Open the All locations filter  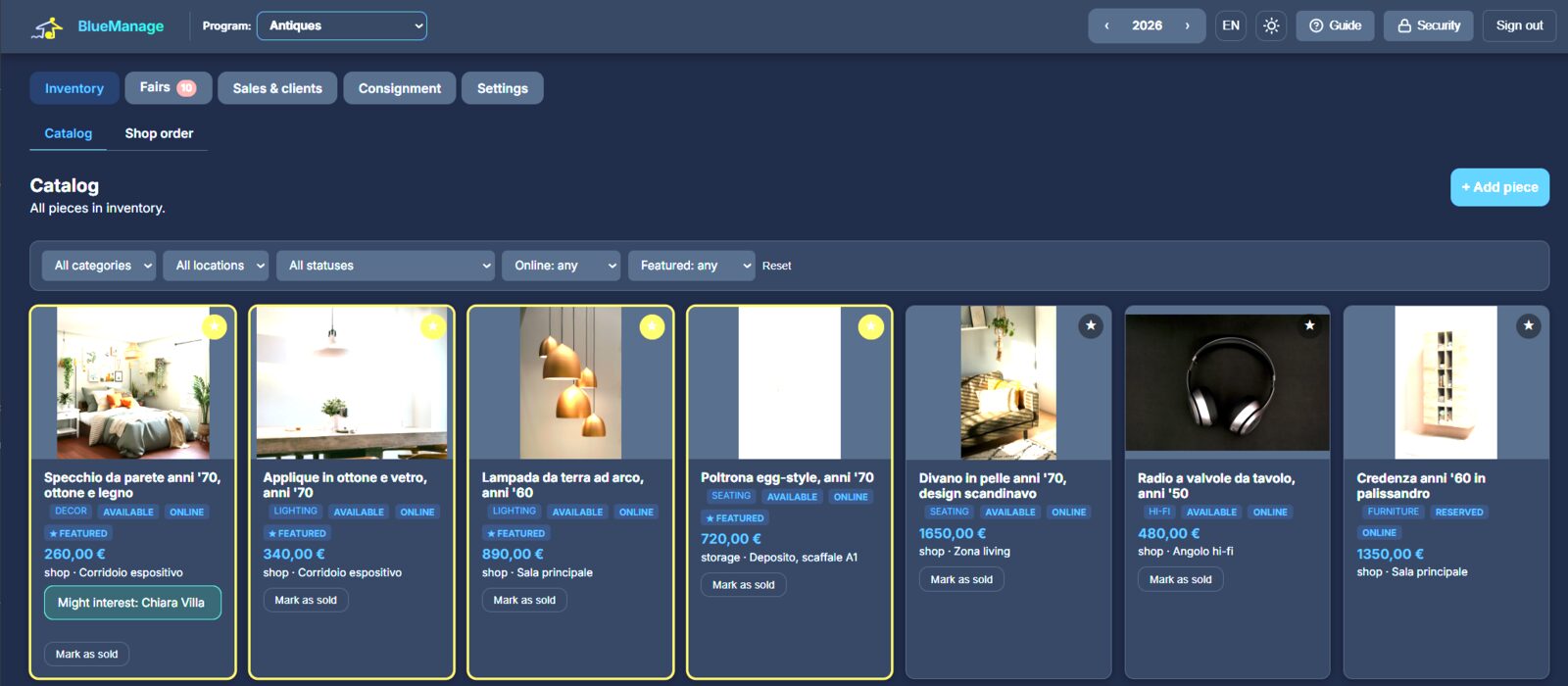pos(216,266)
